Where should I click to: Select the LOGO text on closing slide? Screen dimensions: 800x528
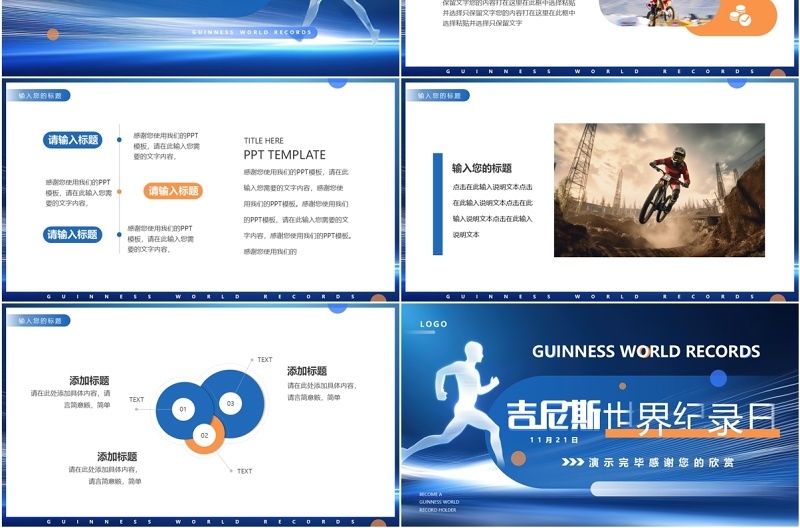[x=434, y=324]
